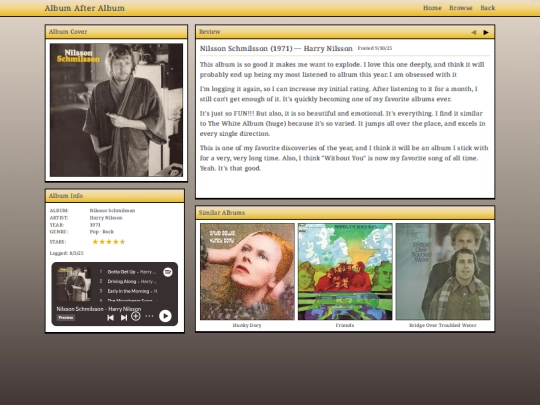Open the Hunky Dory album thumbnail
Viewport: 540px width, 405px height.
pyautogui.click(x=247, y=271)
